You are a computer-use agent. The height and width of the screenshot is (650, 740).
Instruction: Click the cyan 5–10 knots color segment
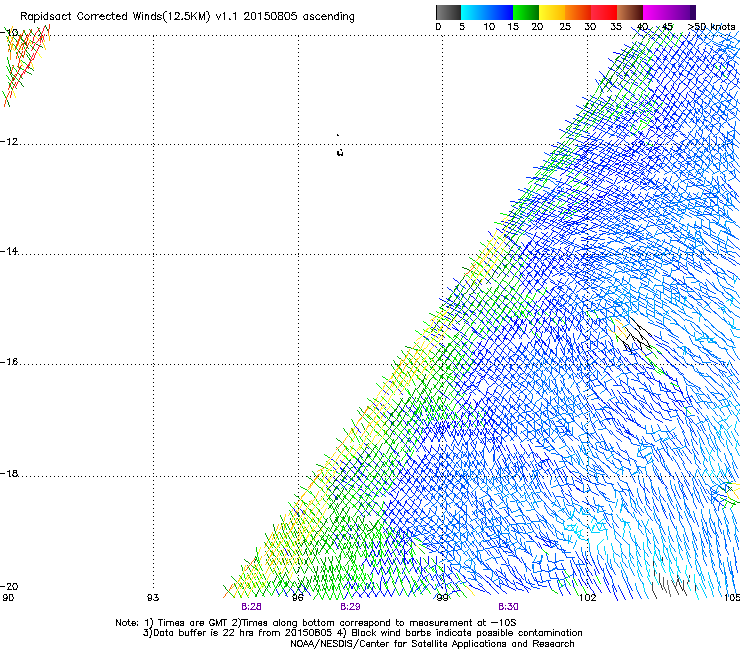point(474,12)
